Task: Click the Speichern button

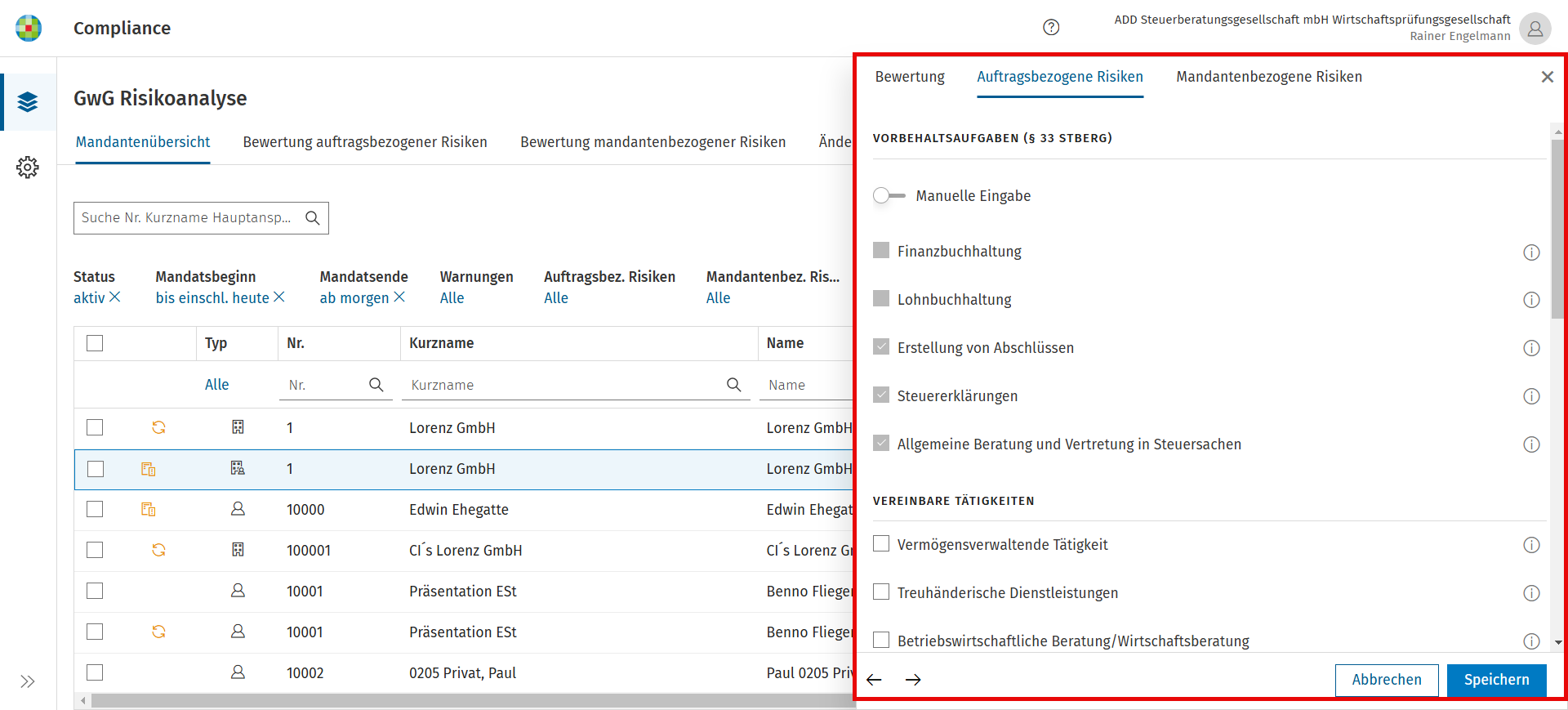Action: point(1497,680)
